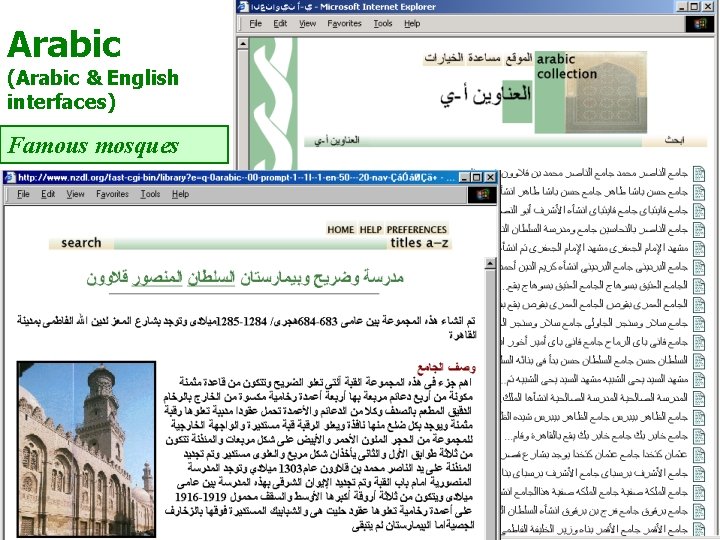Select the ابحث tab in the Arabic interface
Viewport: 720px width, 540px height.
(674, 141)
